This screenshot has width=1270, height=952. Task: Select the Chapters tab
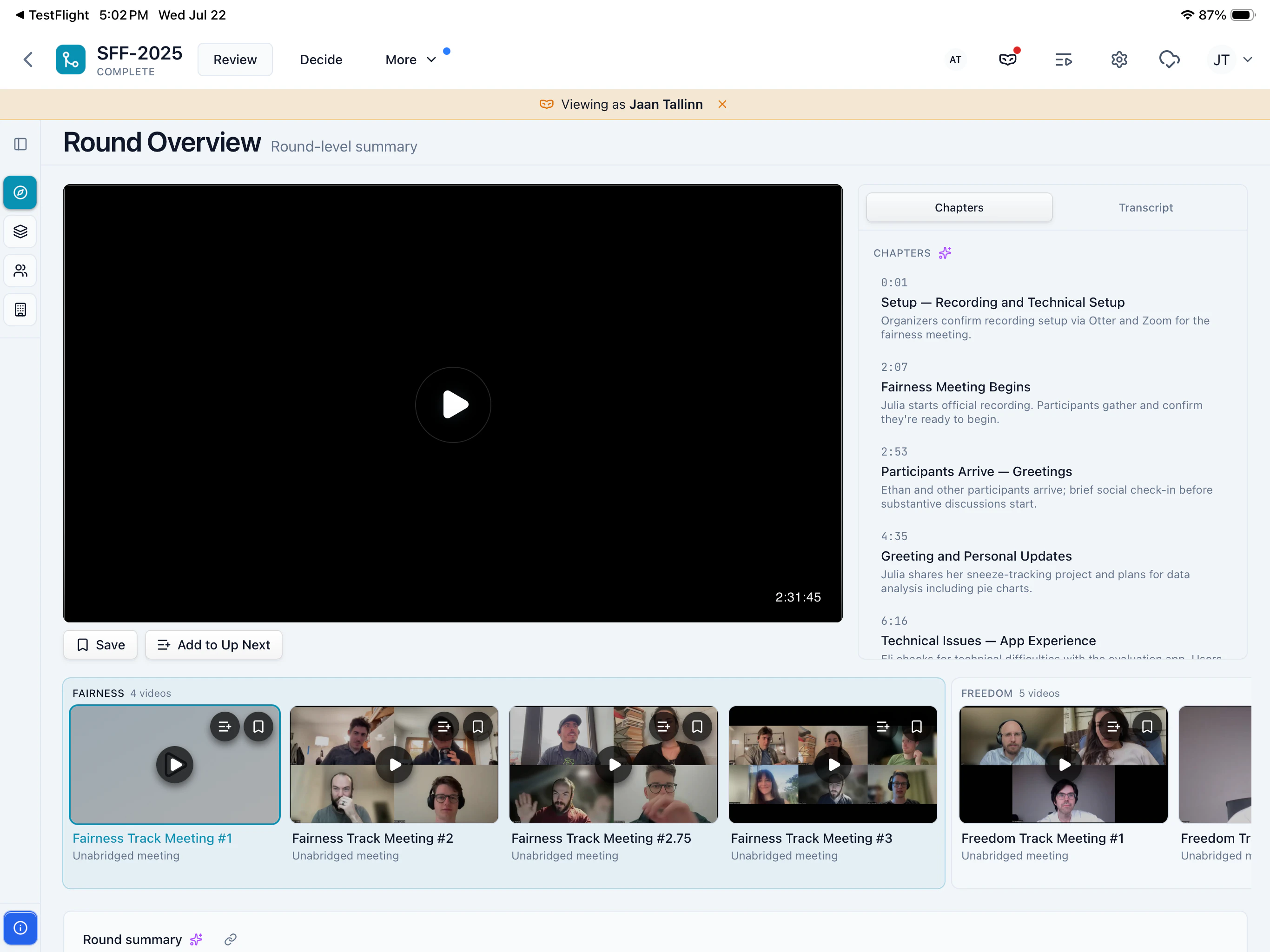959,207
